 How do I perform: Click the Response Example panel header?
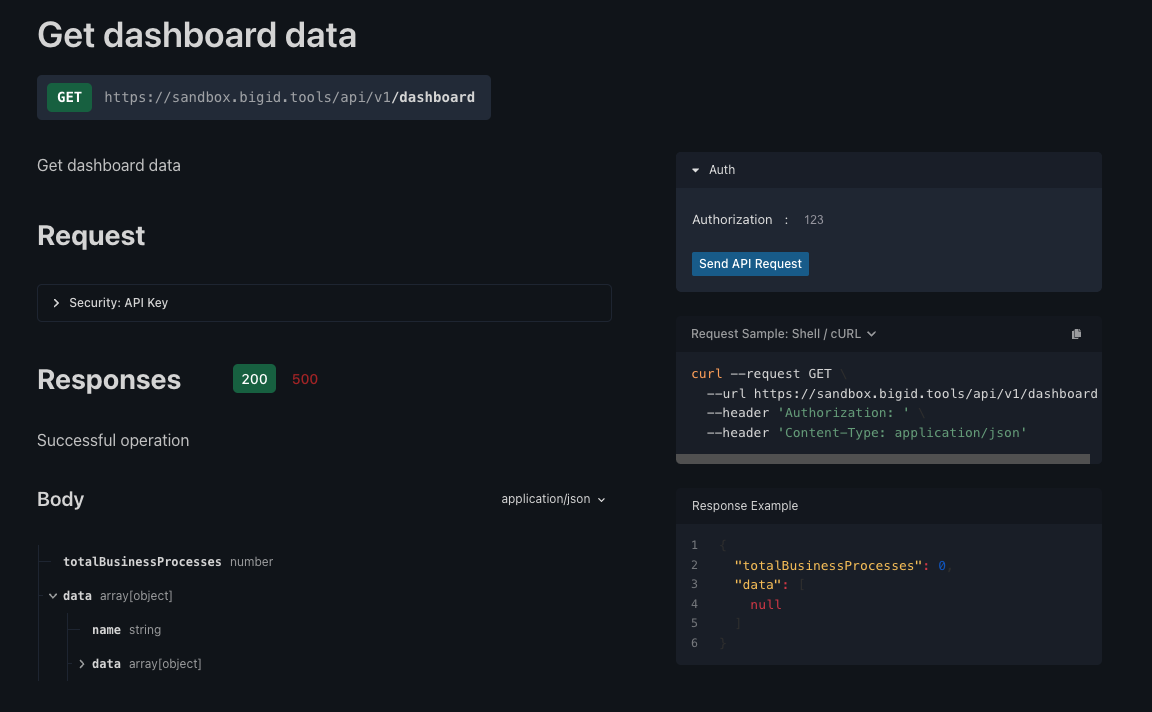coord(745,505)
